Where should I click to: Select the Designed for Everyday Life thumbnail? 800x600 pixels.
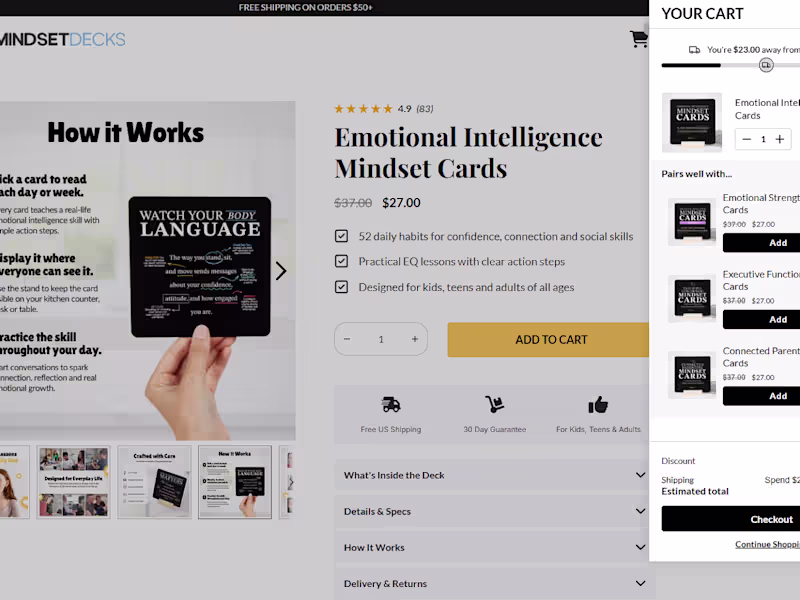[73, 482]
